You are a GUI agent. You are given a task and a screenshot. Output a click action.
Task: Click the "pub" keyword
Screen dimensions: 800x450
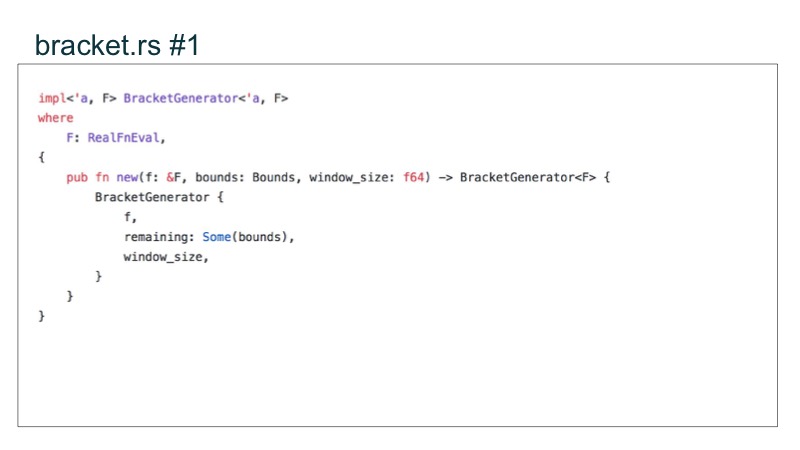[x=76, y=177]
